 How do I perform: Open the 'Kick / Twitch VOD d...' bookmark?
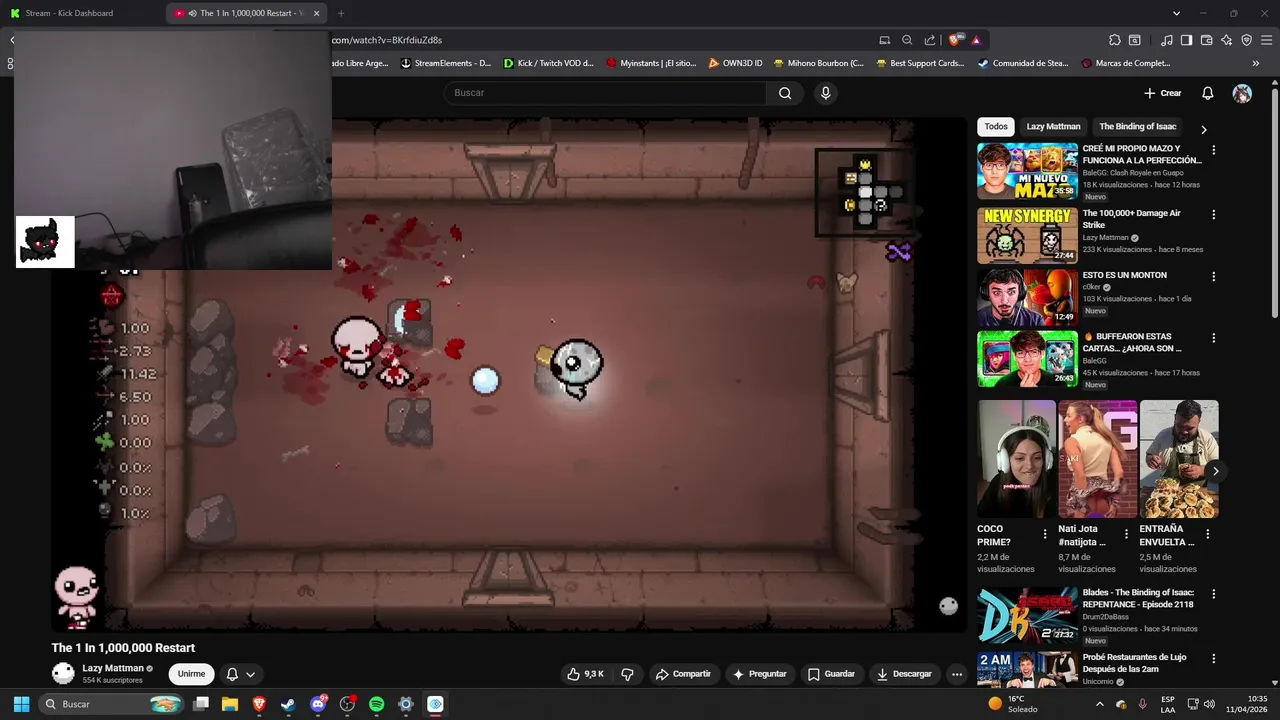coord(548,63)
